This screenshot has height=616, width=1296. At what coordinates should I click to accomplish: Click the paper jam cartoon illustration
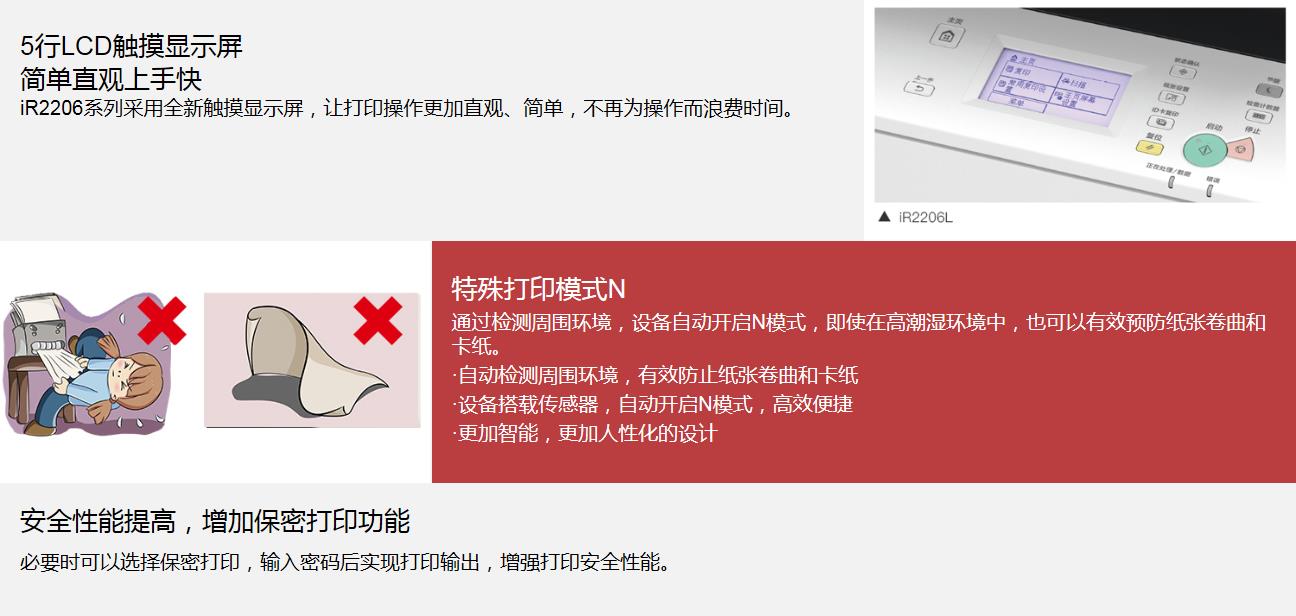click(x=98, y=364)
